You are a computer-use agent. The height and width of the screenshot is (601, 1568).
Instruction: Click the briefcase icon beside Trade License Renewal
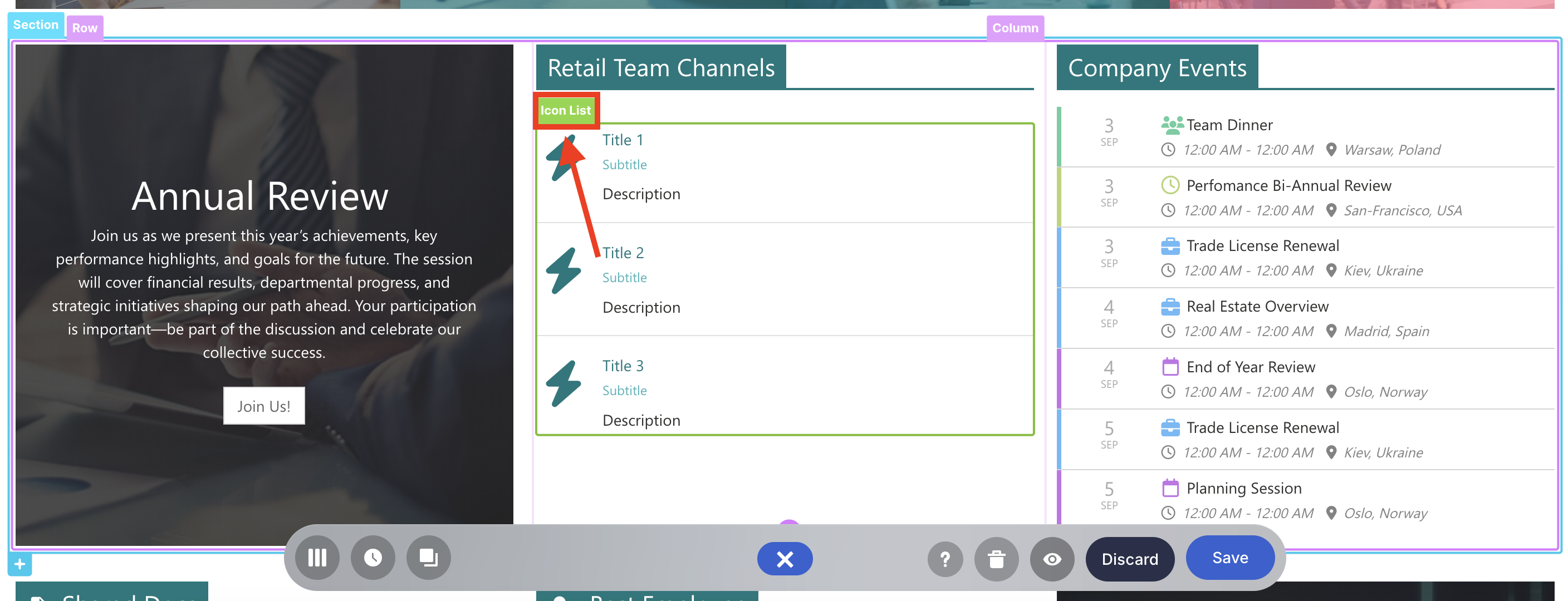click(x=1170, y=245)
